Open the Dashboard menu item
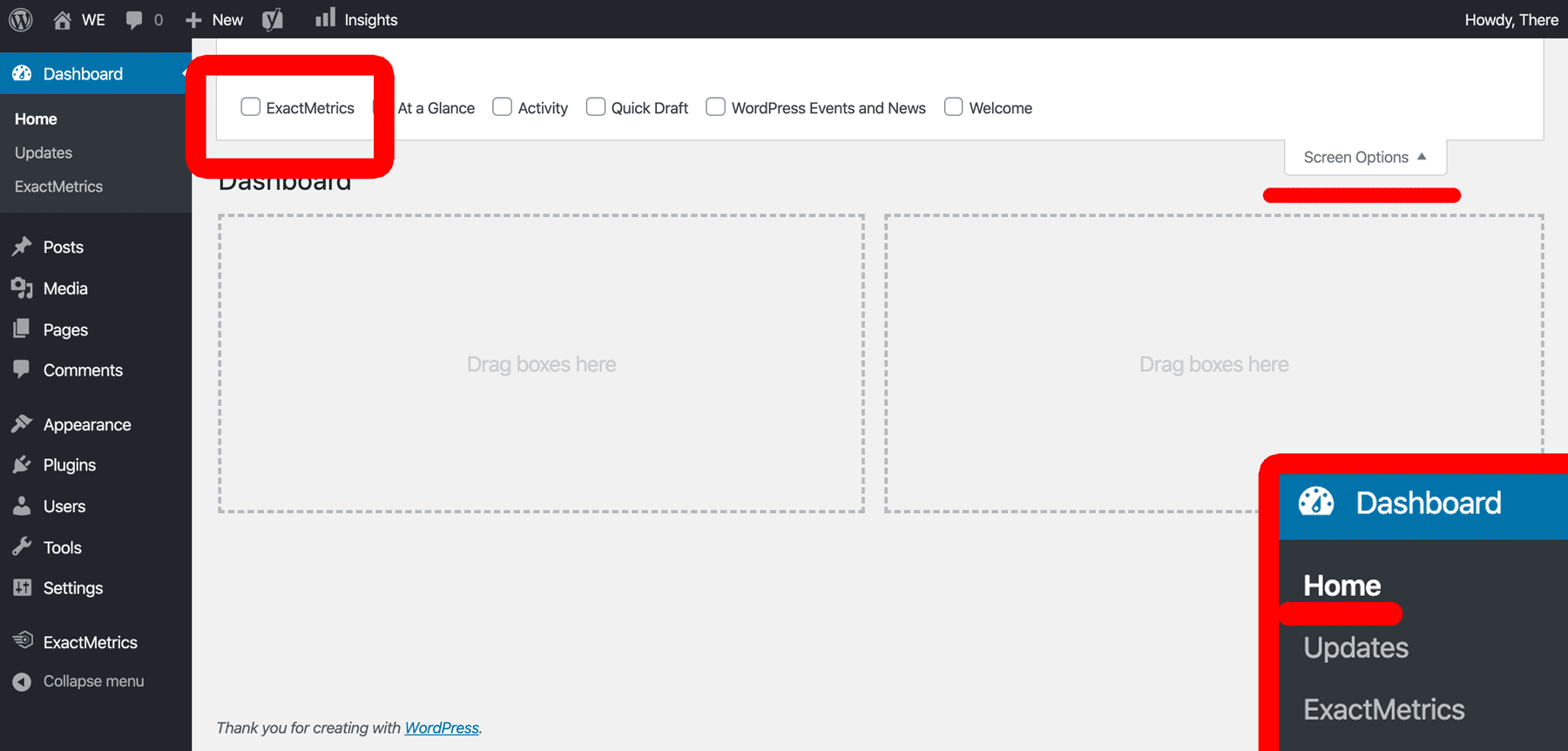This screenshot has height=751, width=1568. (x=96, y=73)
